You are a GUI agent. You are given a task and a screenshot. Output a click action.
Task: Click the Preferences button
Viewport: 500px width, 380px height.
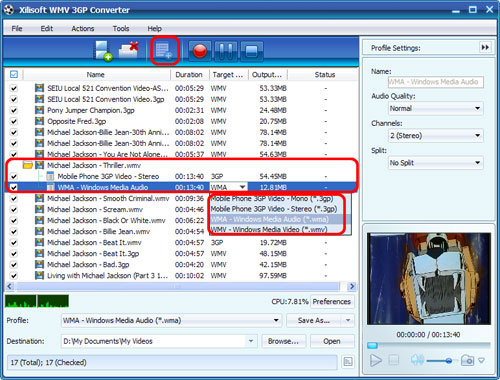(x=332, y=301)
